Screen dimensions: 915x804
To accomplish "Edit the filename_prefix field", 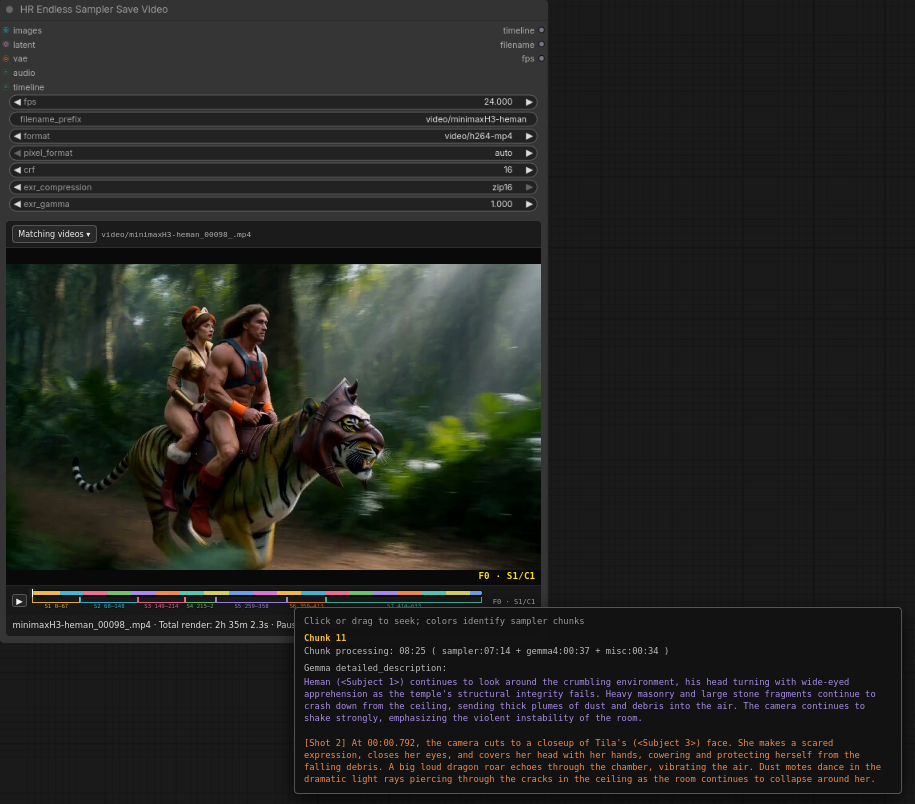I will click(x=273, y=119).
